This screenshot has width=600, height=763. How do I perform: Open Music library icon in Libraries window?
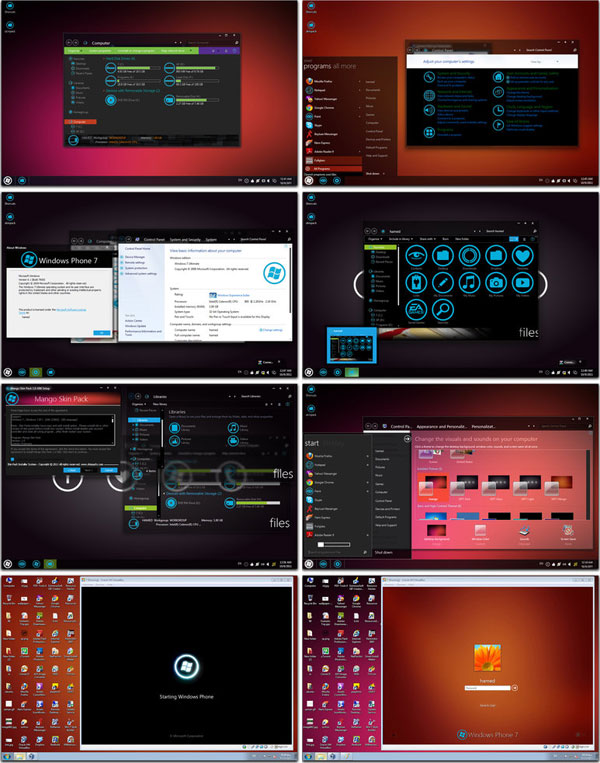pyautogui.click(x=233, y=428)
